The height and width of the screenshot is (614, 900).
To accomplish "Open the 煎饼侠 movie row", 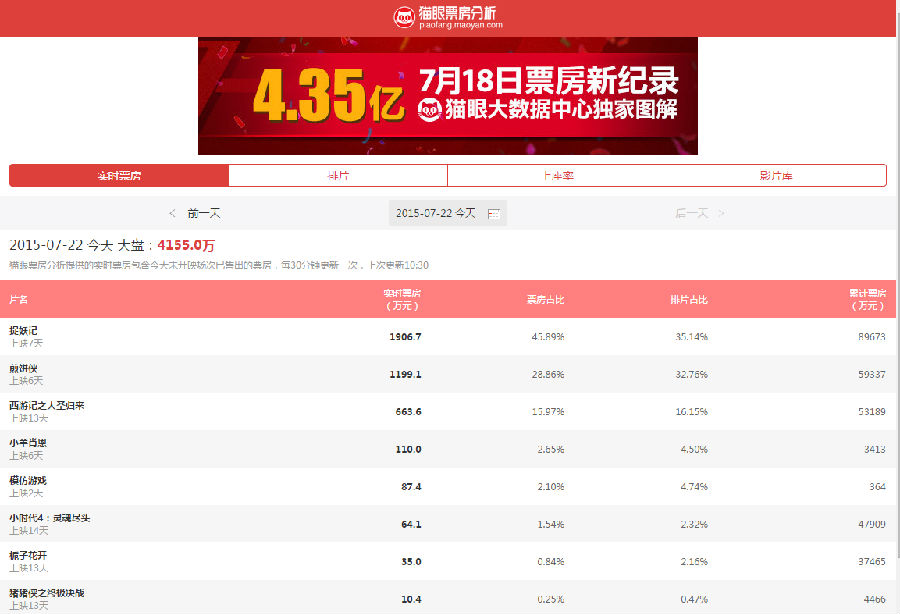I will pos(448,374).
